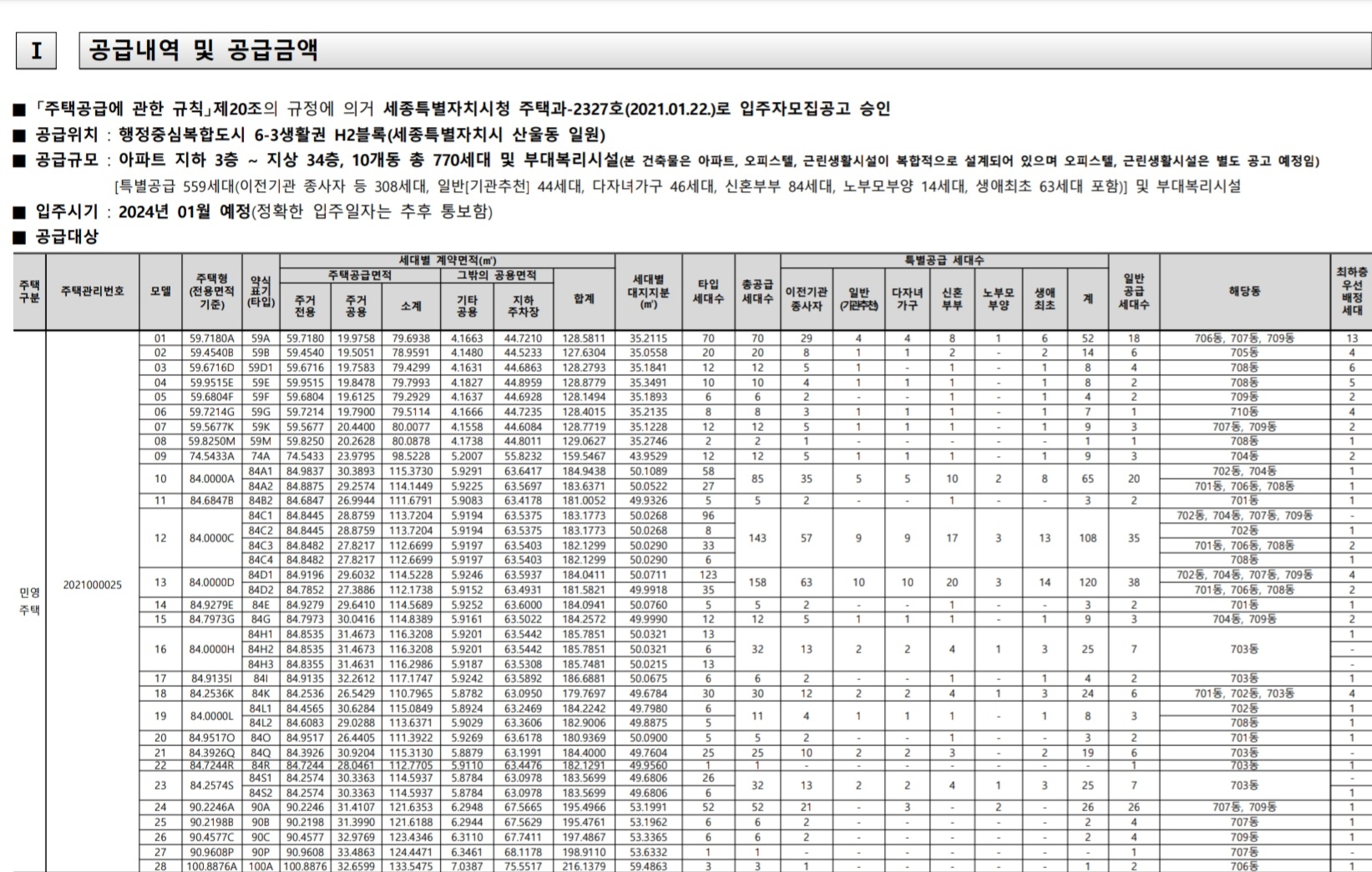Select housing type cell 84.9135I
This screenshot has width=1372, height=872.
tap(212, 678)
